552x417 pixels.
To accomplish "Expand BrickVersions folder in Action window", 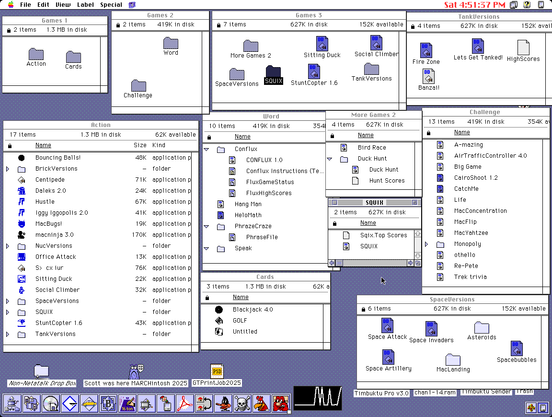I will [7, 169].
